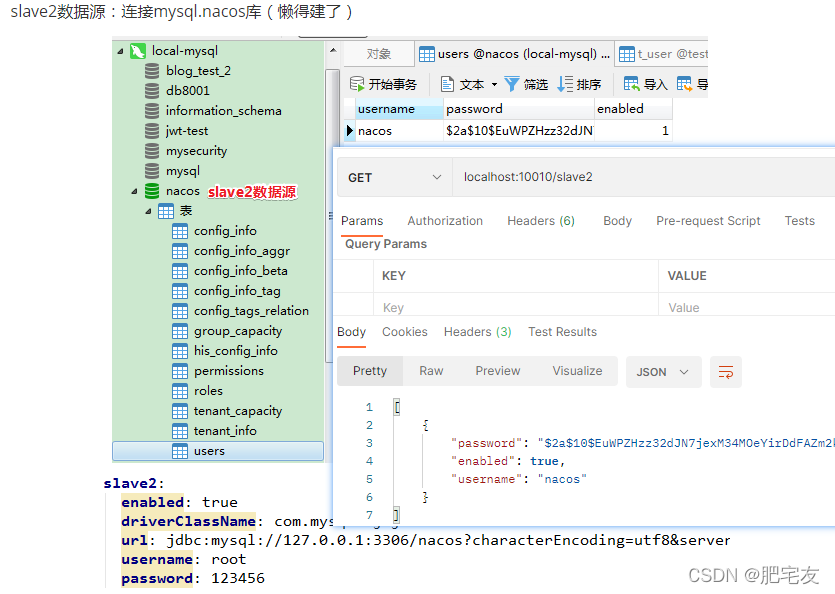Collapse the 表 tables folder

pyautogui.click(x=149, y=211)
